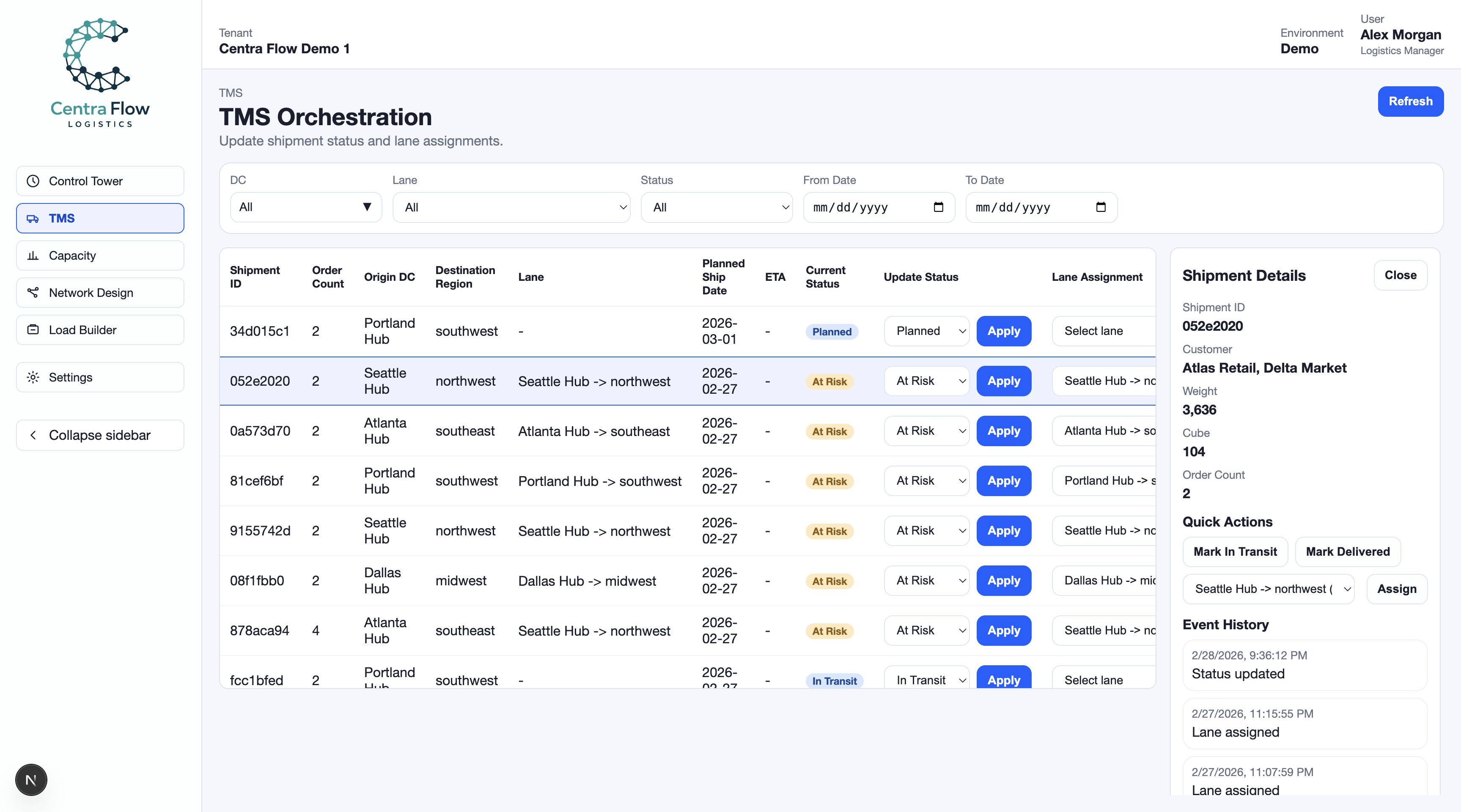Expand the DC filter dropdown
This screenshot has height=812, width=1461.
click(306, 207)
